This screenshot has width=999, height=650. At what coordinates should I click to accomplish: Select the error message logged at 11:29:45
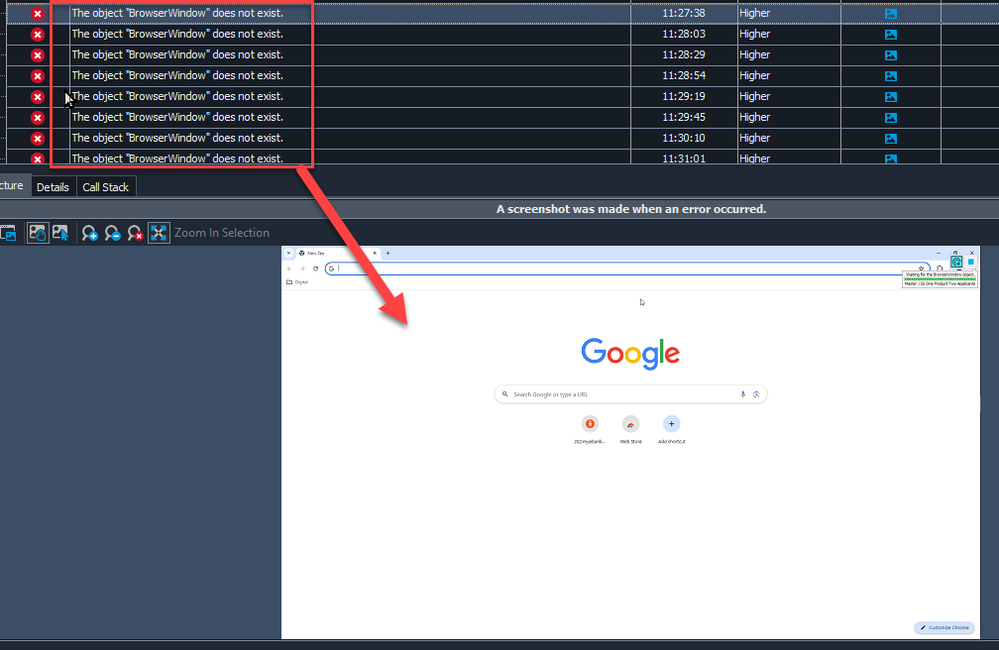click(x=177, y=117)
